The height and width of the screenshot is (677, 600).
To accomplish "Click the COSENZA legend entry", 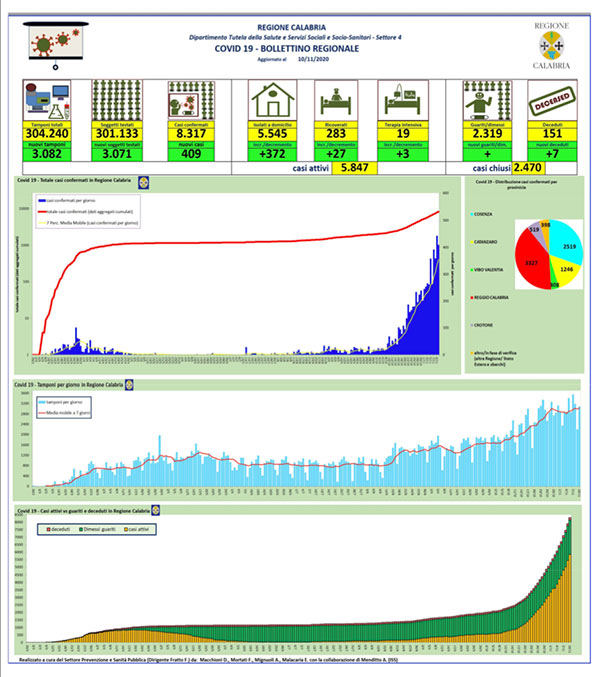I will pos(481,214).
